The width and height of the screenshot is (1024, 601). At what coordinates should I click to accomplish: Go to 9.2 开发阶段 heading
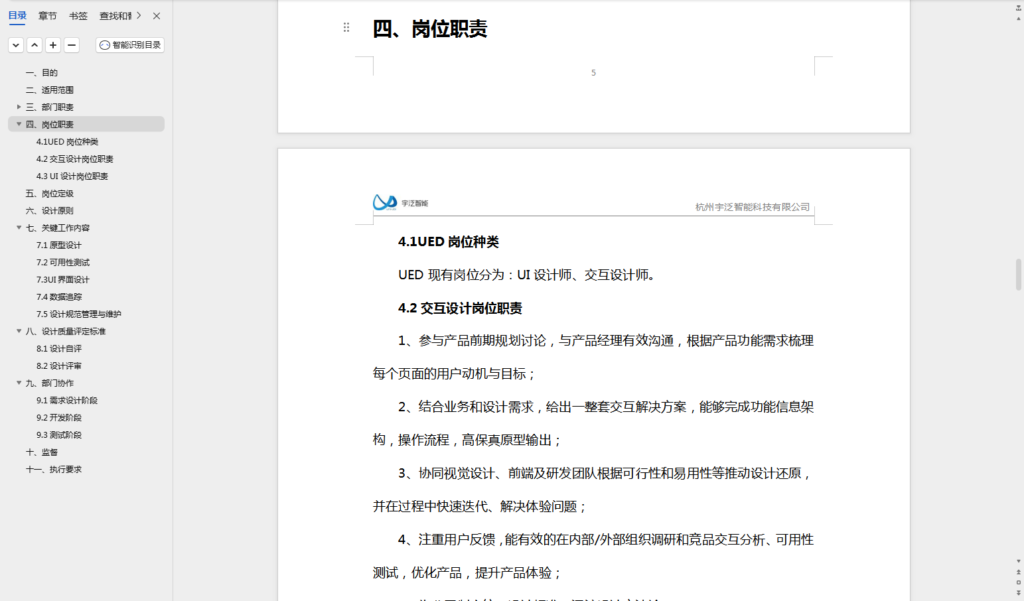(59, 417)
